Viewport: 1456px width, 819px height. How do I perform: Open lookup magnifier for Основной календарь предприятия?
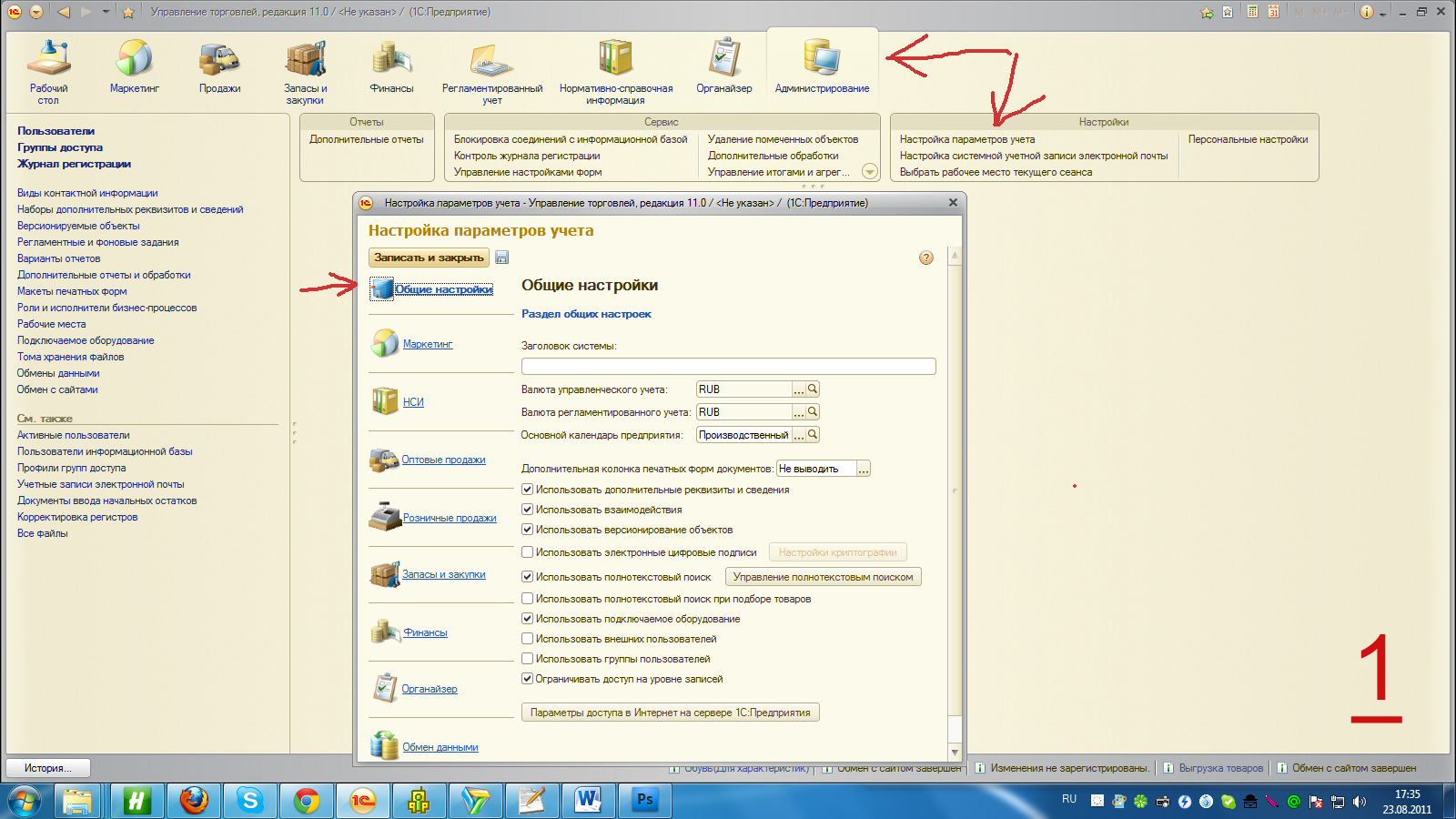814,435
